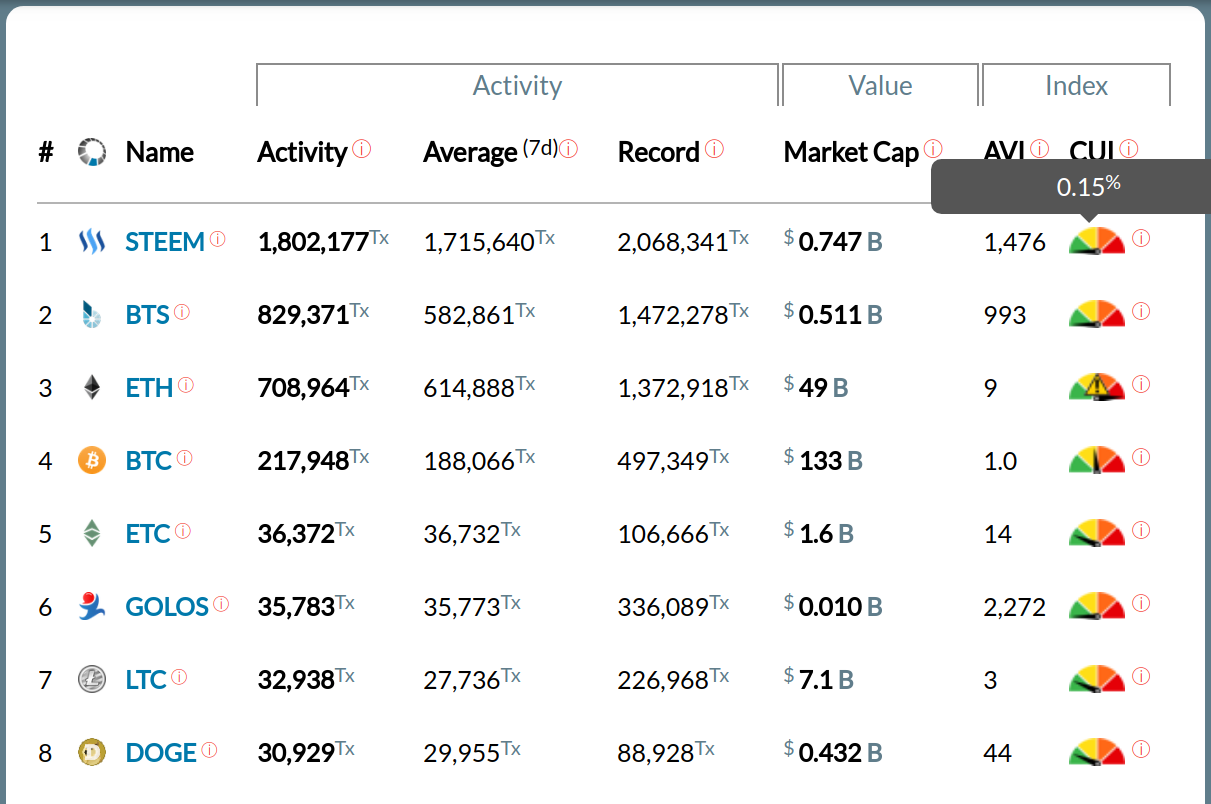
Task: Click info icon next to Average (7d) header
Action: tap(569, 149)
